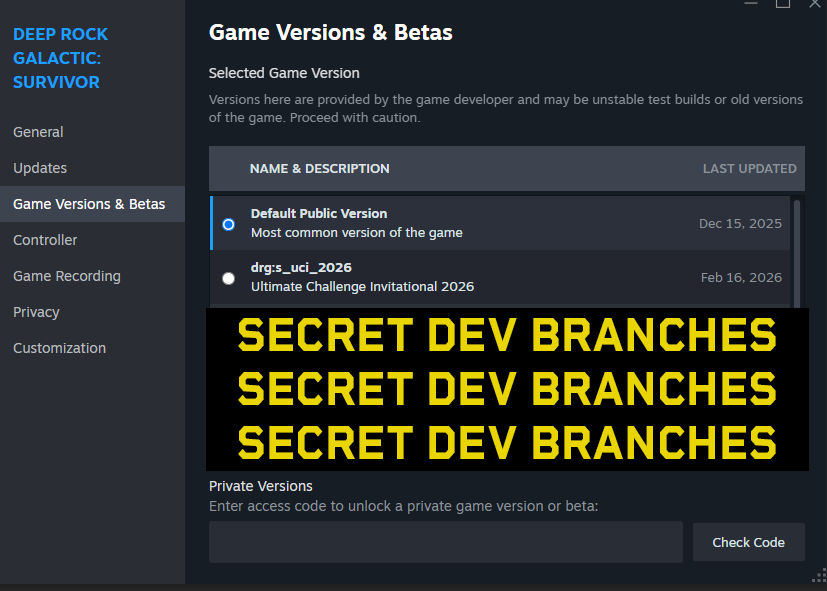Close the properties window

(x=815, y=4)
